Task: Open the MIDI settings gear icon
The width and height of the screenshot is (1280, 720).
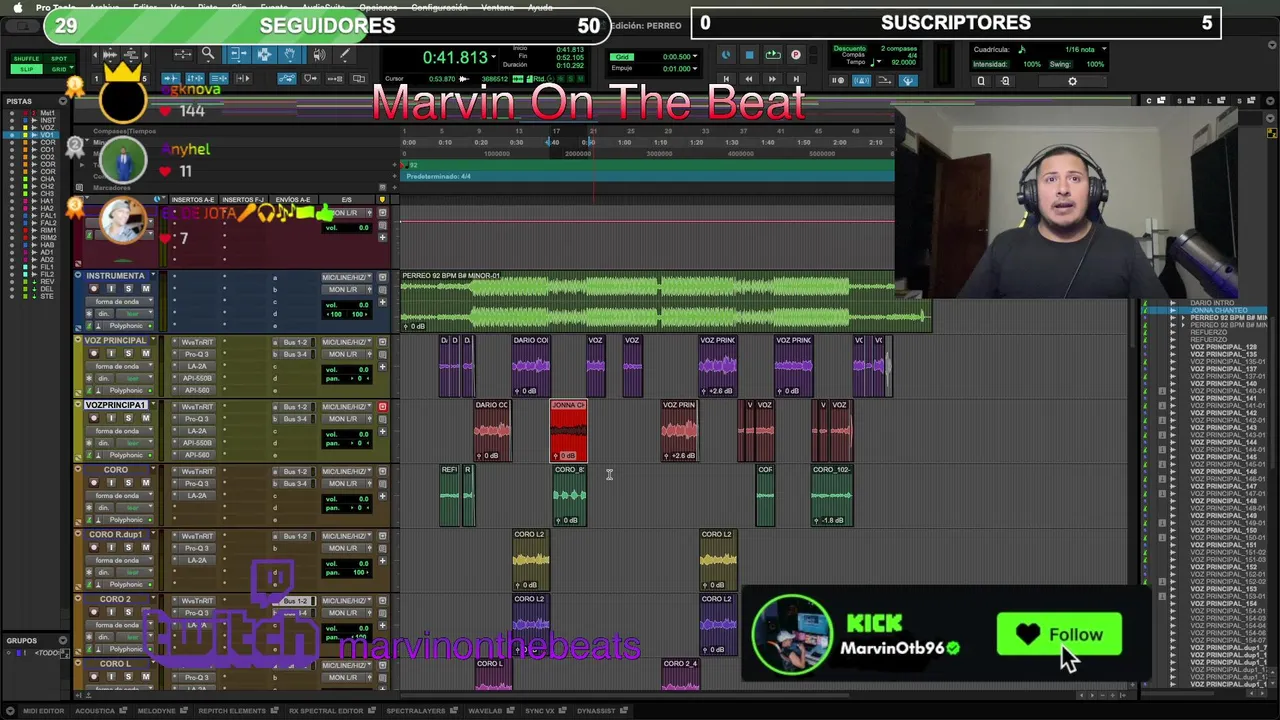Action: (1072, 81)
